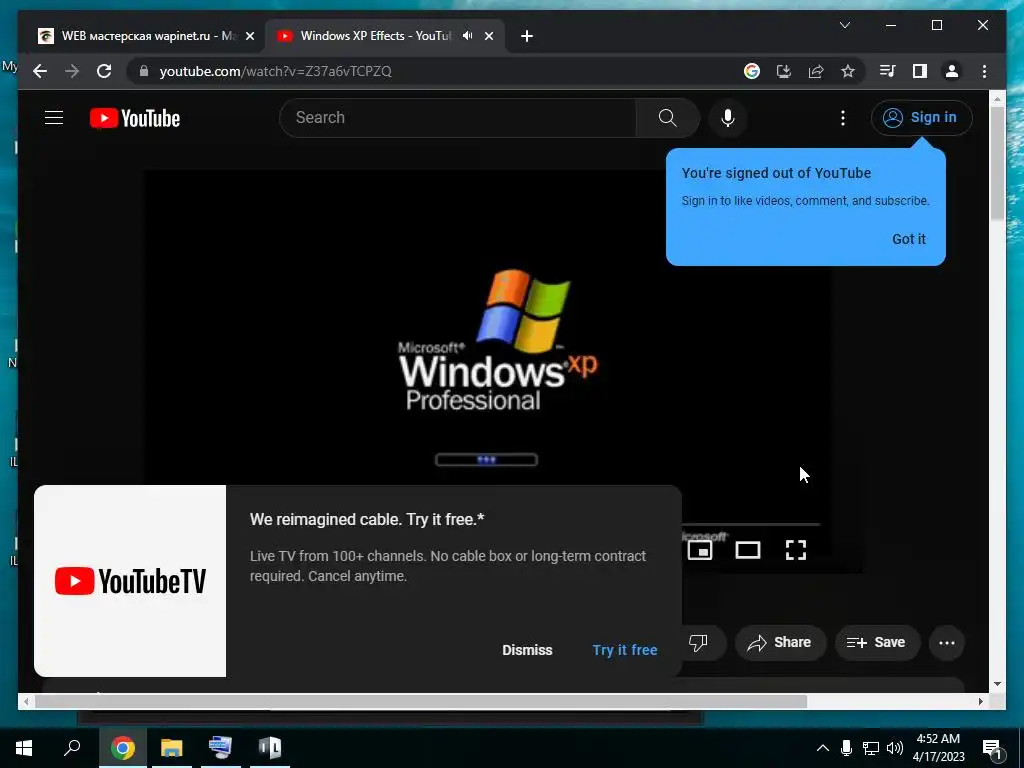This screenshot has width=1024, height=768.
Task: Close the wapinet.ru tab
Action: [x=249, y=36]
